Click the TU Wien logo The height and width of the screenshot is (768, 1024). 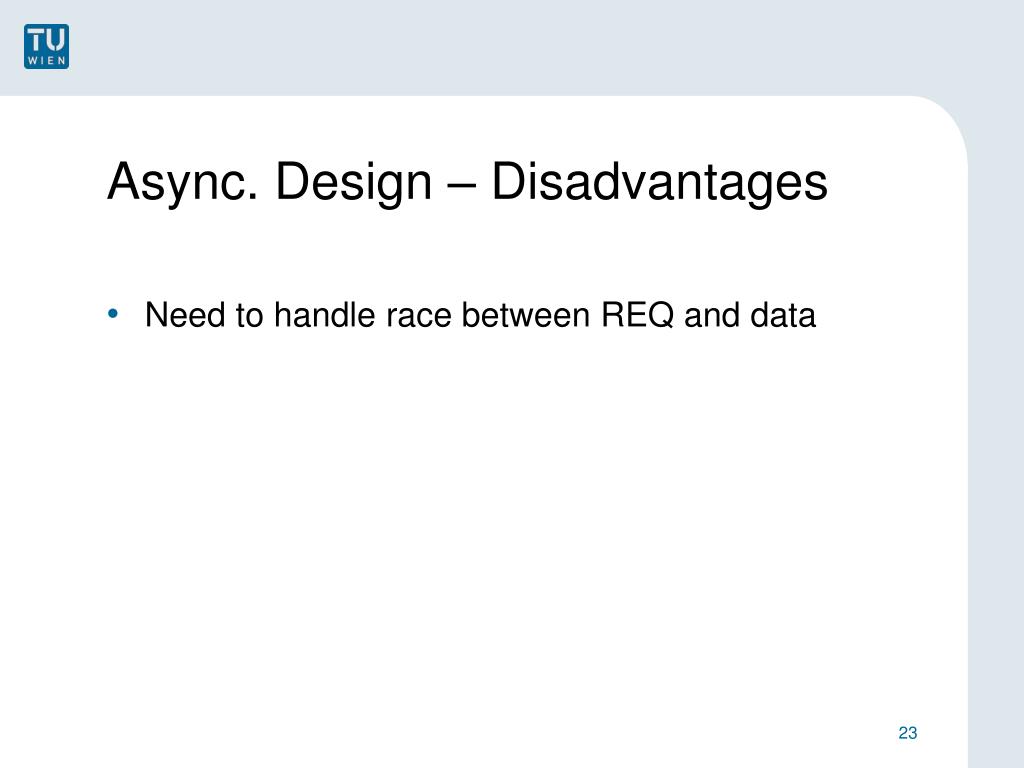46,46
